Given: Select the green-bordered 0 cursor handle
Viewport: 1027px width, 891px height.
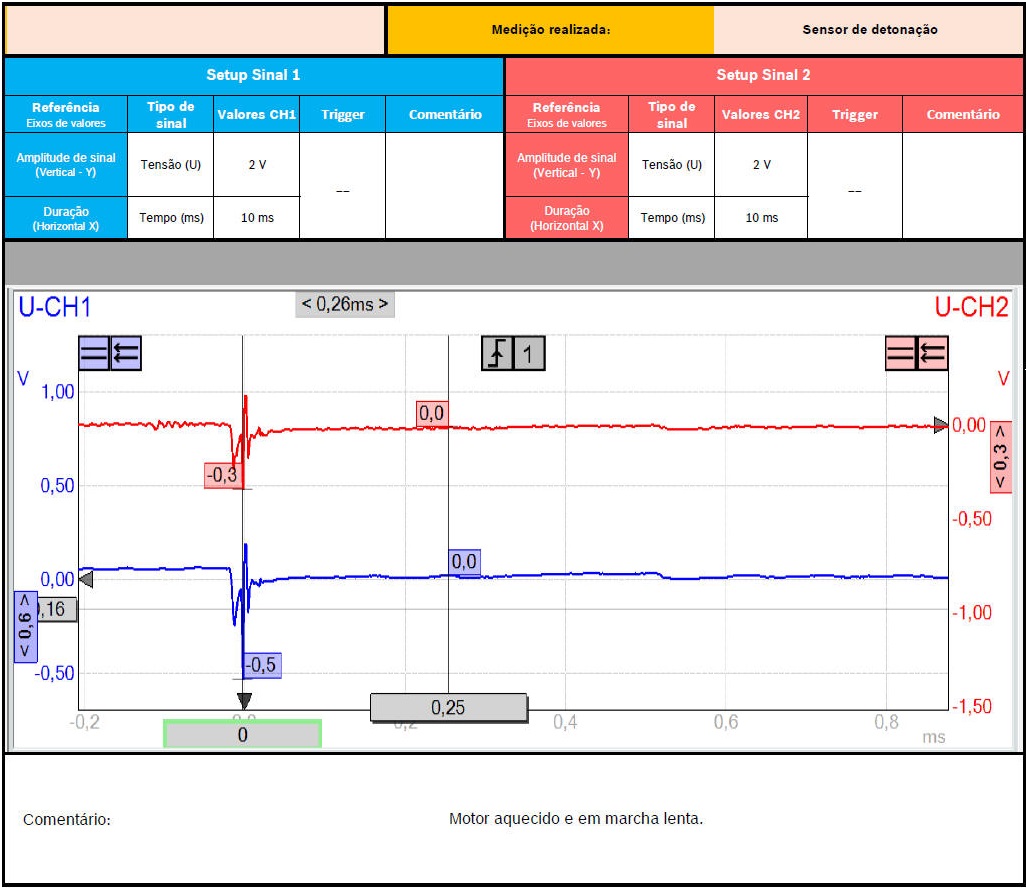Looking at the screenshot, I should (x=242, y=734).
